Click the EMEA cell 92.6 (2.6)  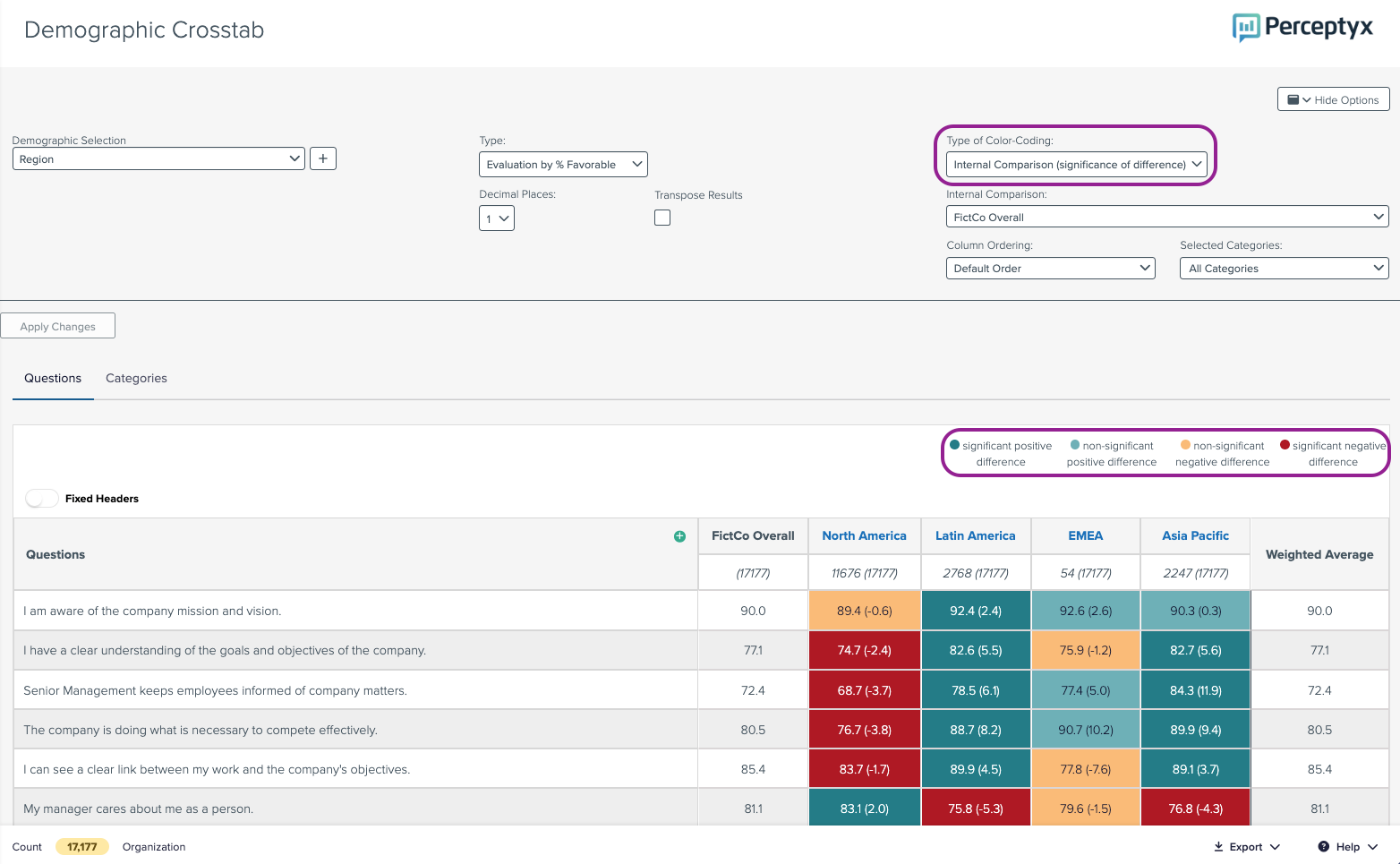pos(1086,611)
